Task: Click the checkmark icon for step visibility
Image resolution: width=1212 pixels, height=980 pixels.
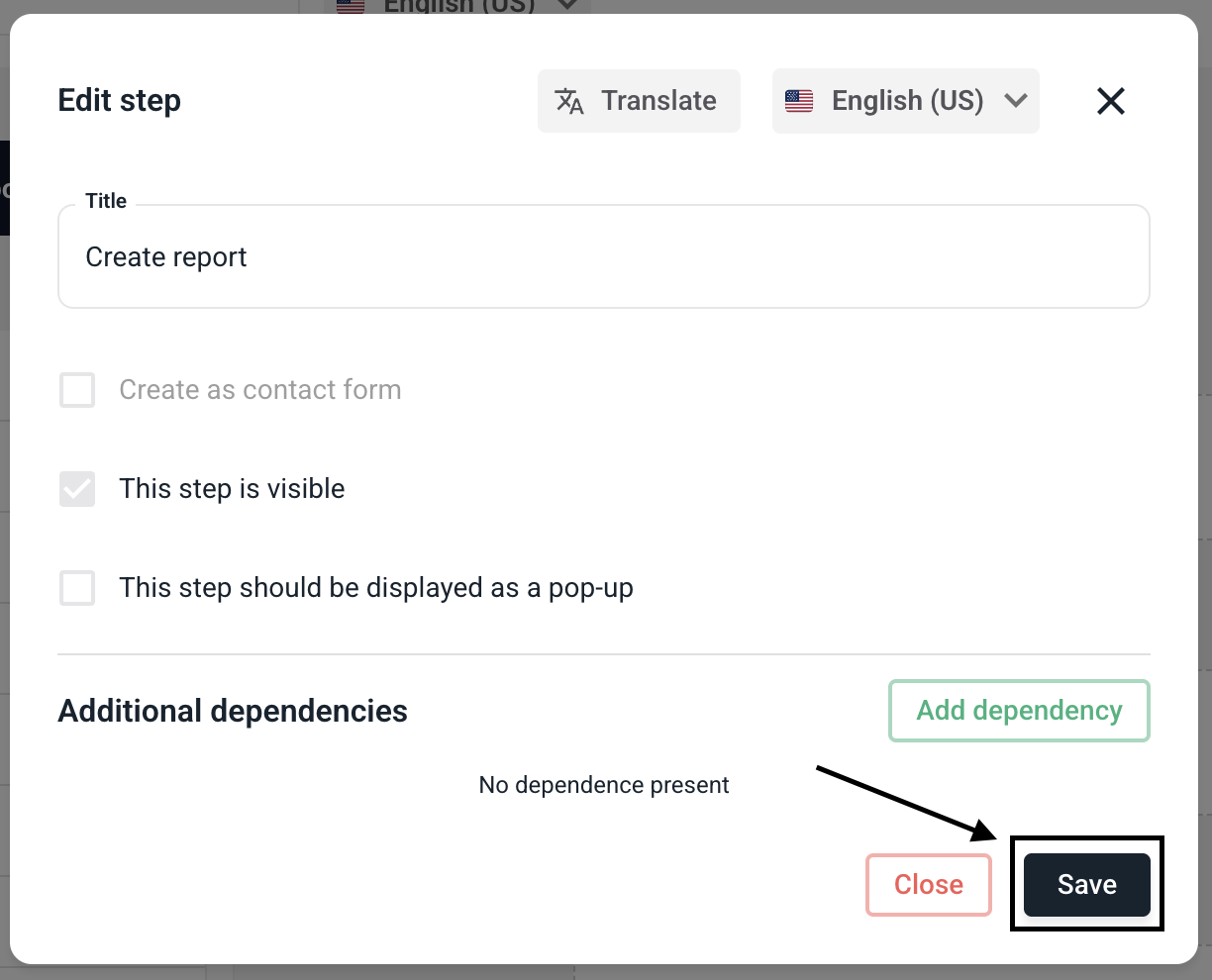Action: click(x=77, y=489)
